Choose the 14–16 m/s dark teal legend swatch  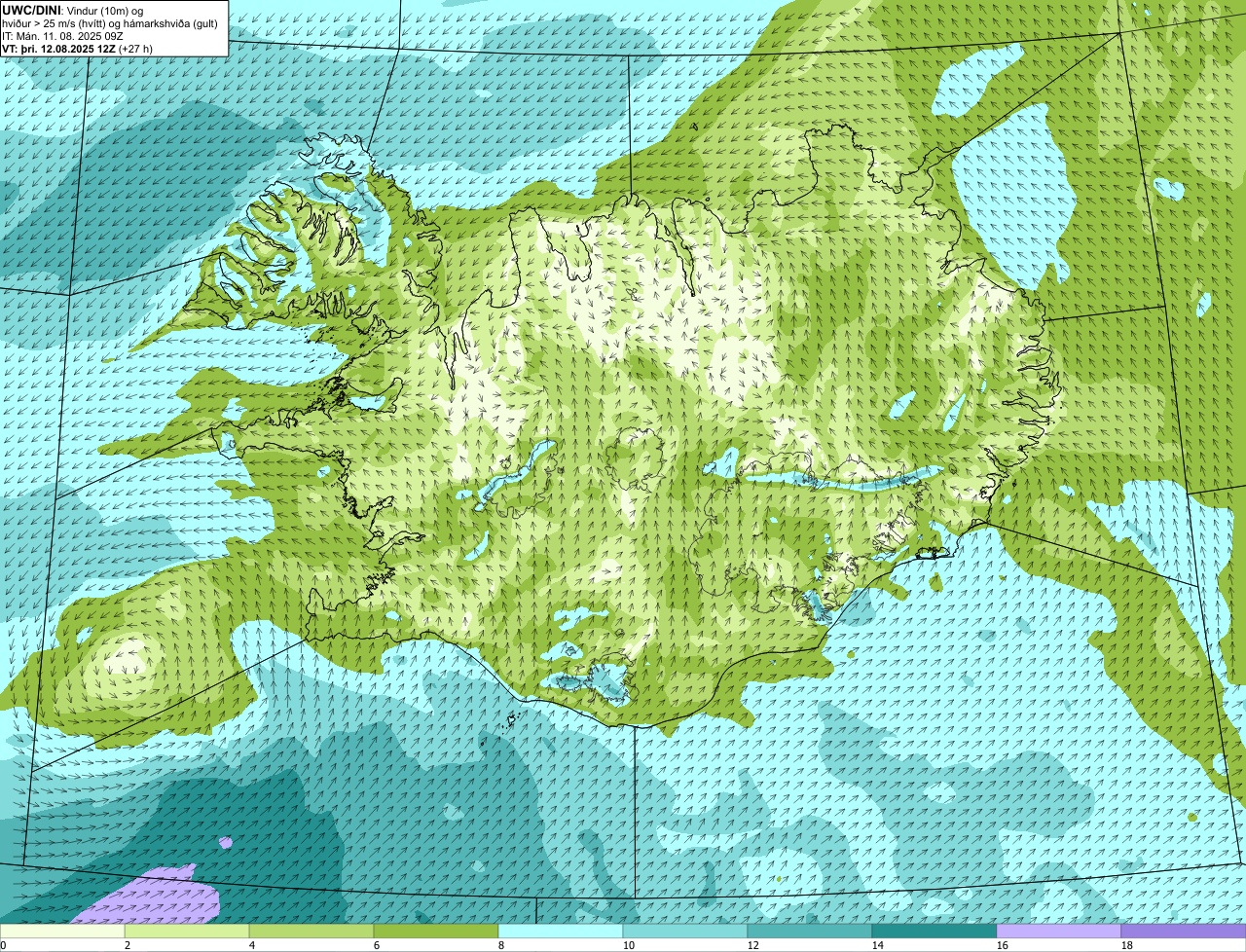click(x=934, y=932)
